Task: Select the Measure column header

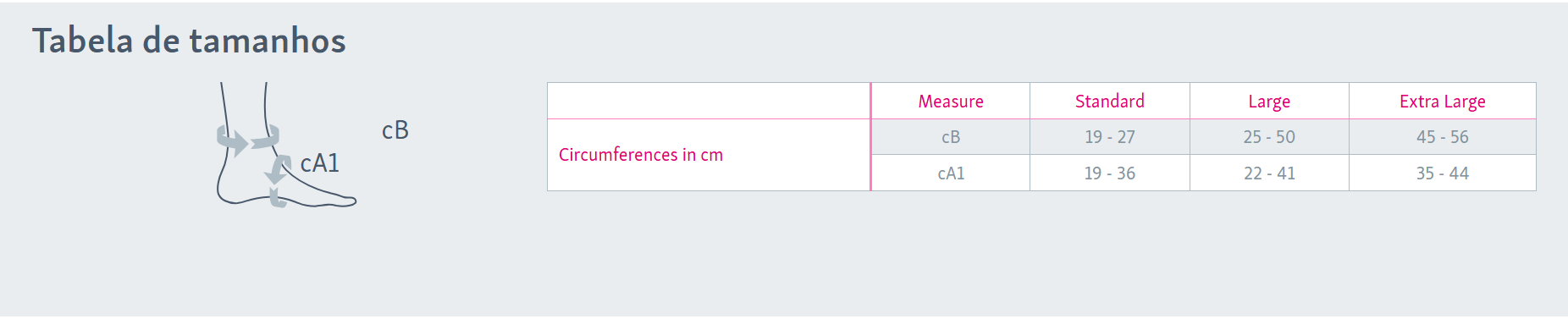Action: click(951, 102)
